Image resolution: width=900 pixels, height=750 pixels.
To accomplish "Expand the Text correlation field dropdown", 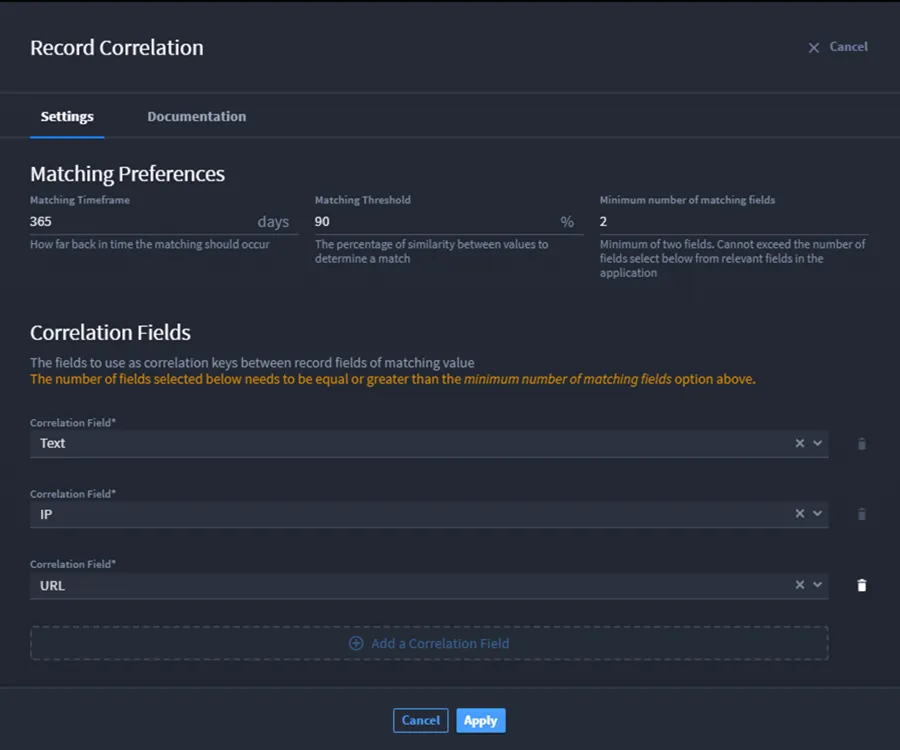I will point(818,443).
